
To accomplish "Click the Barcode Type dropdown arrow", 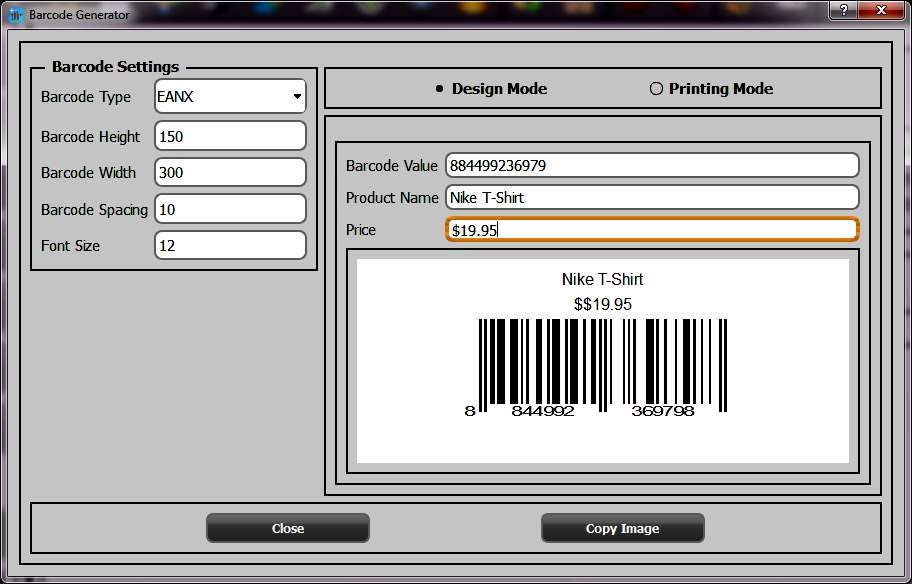I will point(297,97).
